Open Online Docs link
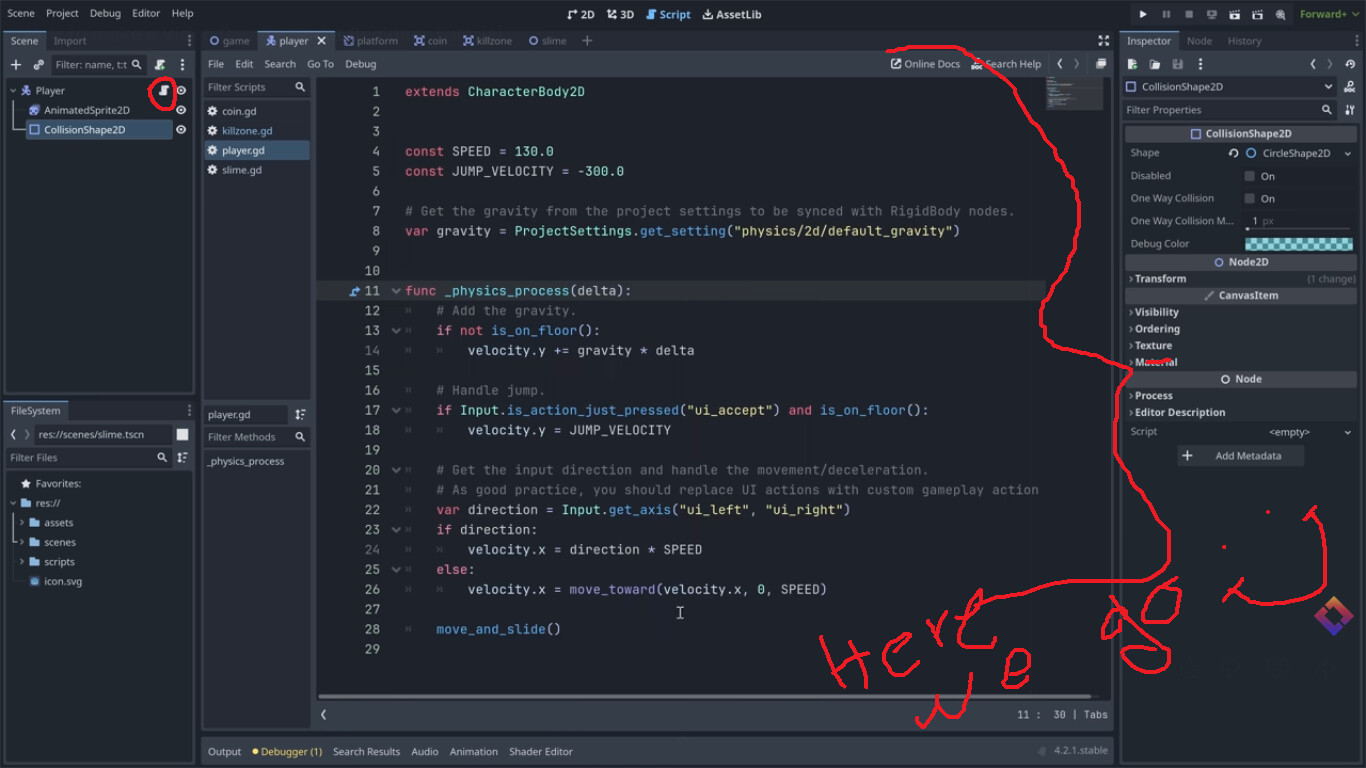This screenshot has width=1366, height=768. pos(925,64)
